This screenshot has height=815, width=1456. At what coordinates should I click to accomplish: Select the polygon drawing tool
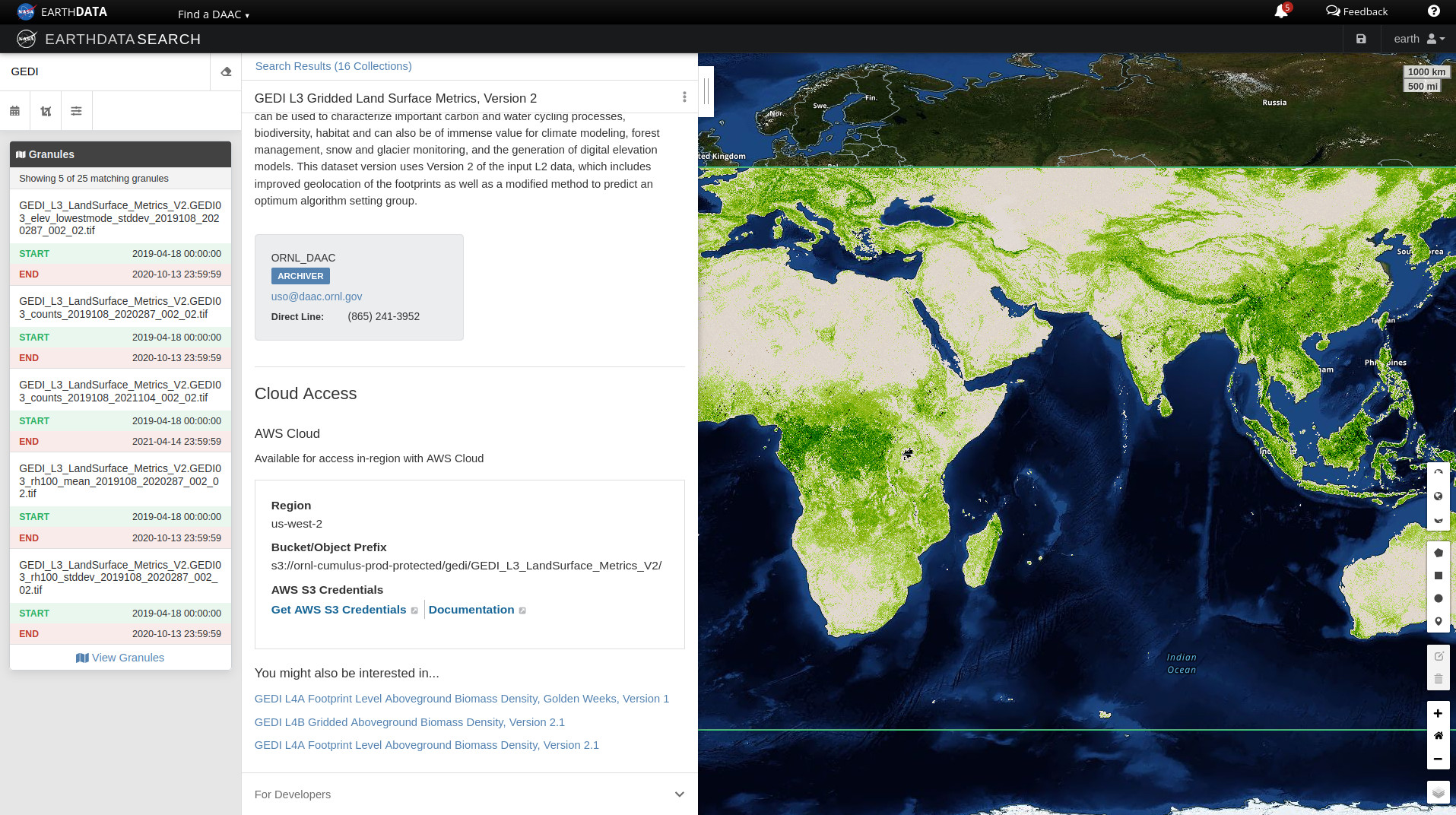coord(1438,553)
